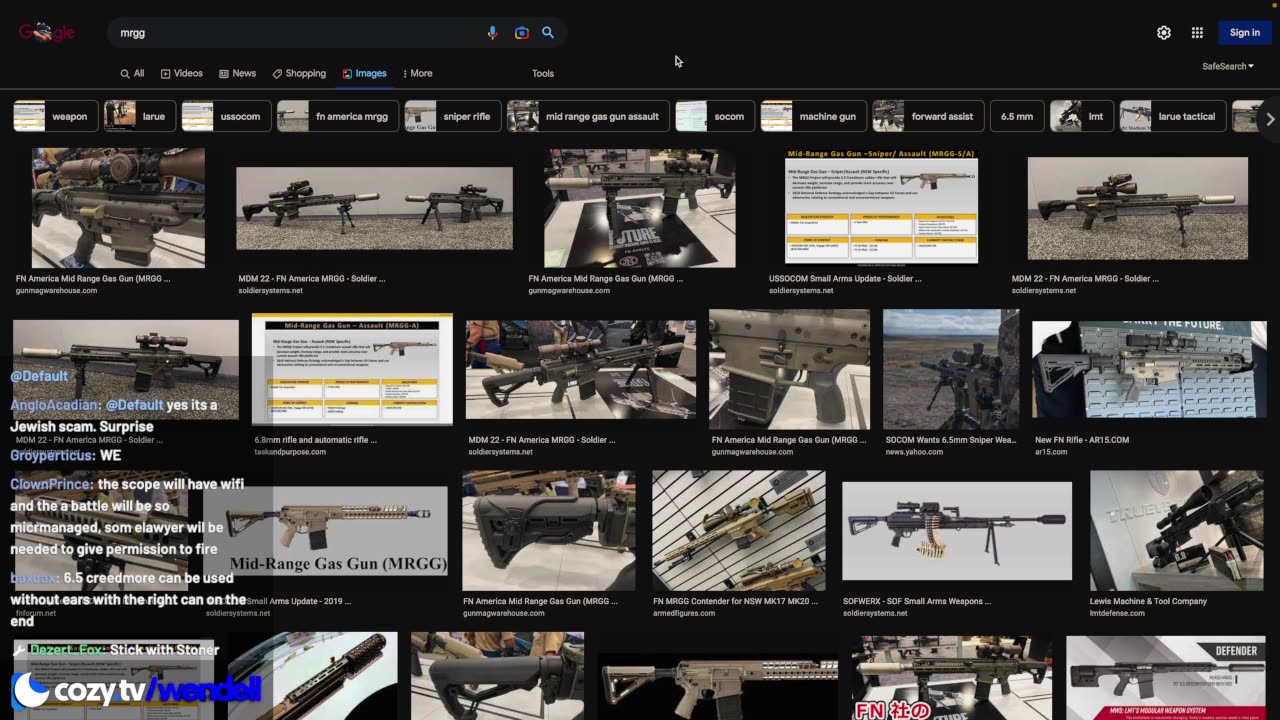Select the ussocom filter chip
The width and height of the screenshot is (1280, 720).
point(226,116)
